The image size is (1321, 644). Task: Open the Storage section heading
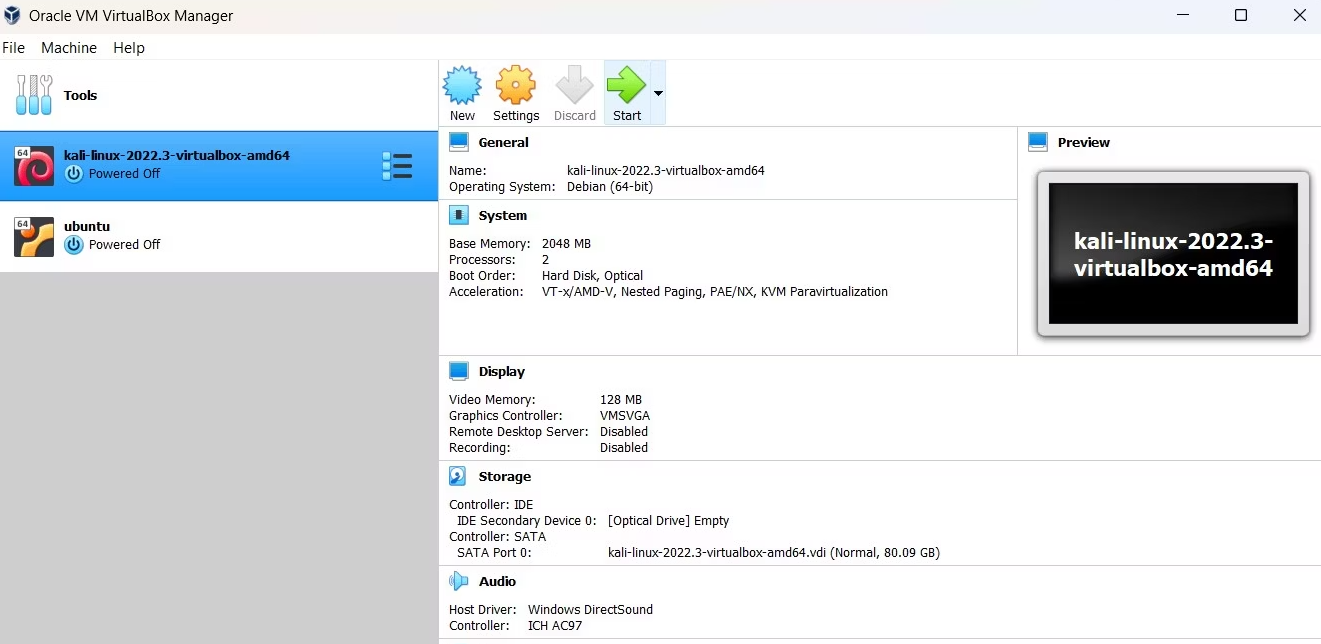tap(504, 476)
